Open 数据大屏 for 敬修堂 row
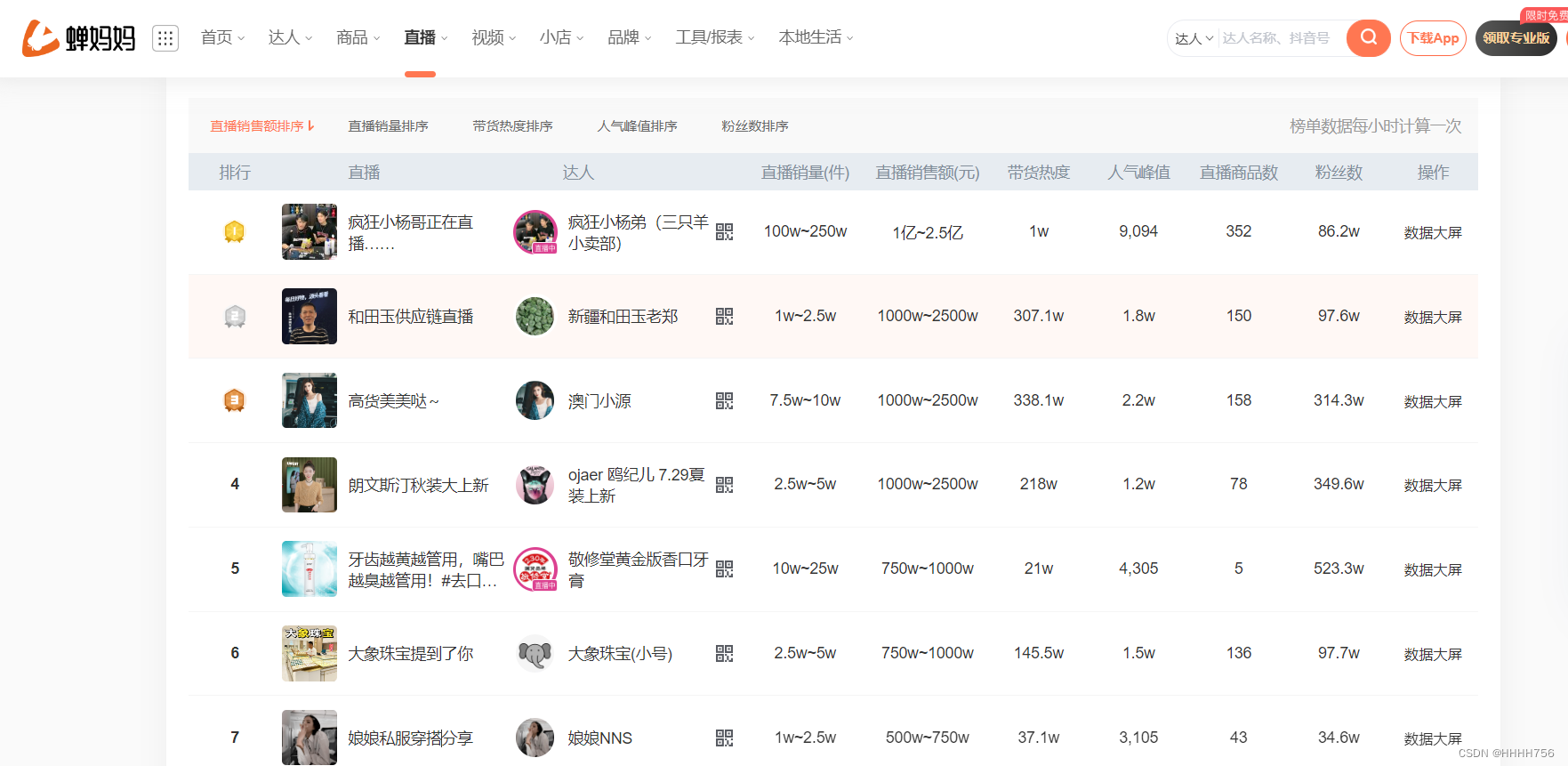This screenshot has height=766, width=1568. pyautogui.click(x=1433, y=569)
